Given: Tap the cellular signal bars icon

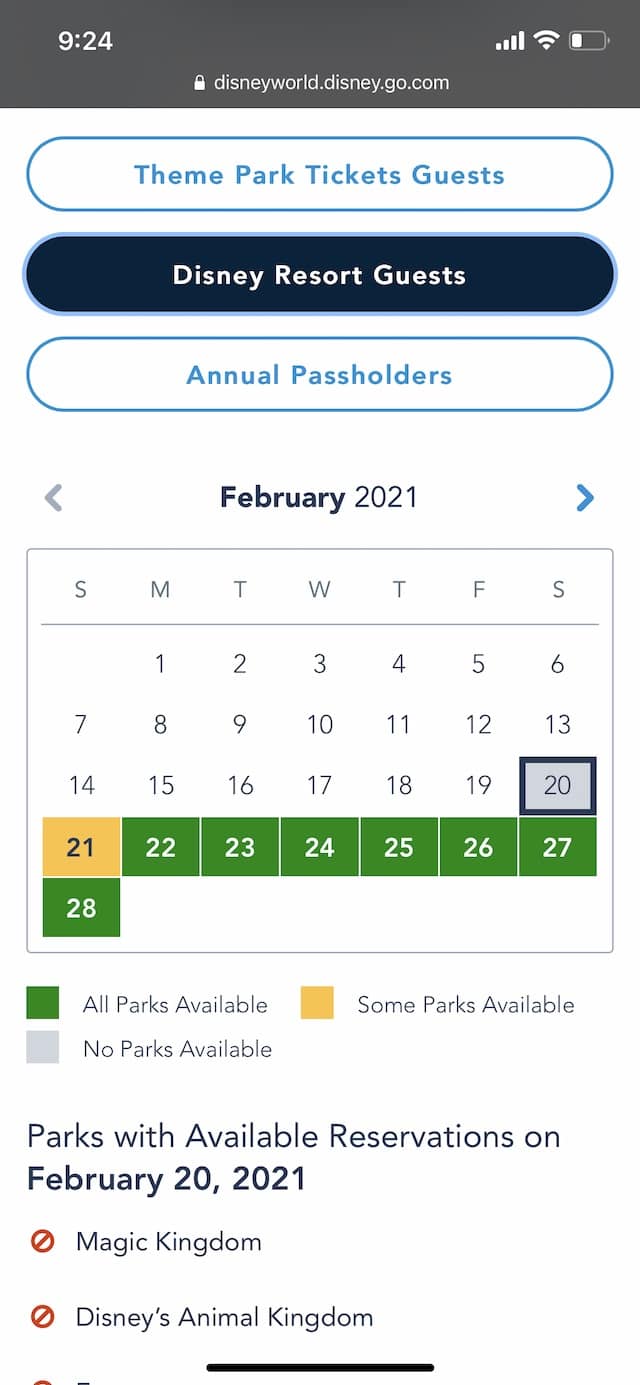Looking at the screenshot, I should (510, 41).
